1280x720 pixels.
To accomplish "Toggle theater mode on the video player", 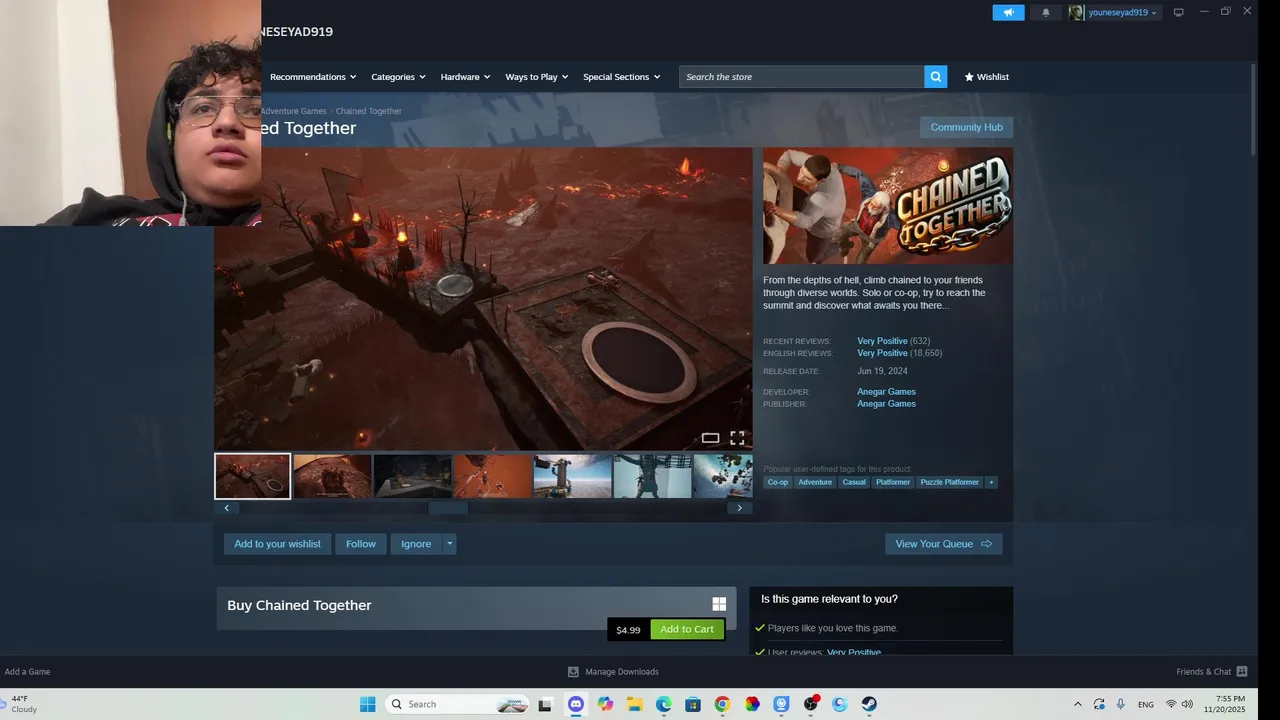I will [x=710, y=438].
